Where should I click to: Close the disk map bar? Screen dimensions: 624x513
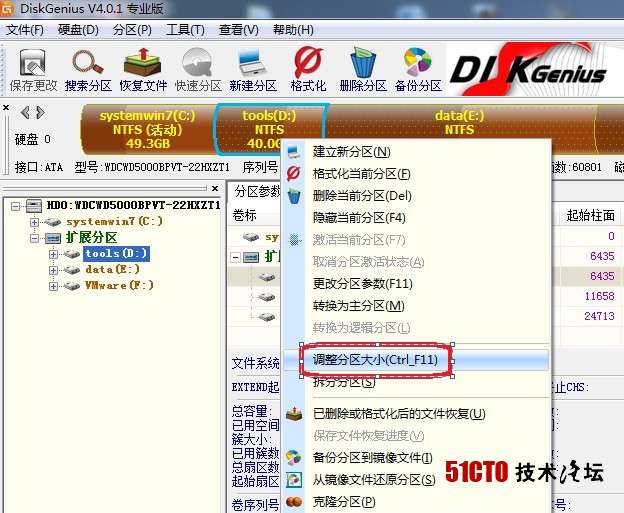6,107
